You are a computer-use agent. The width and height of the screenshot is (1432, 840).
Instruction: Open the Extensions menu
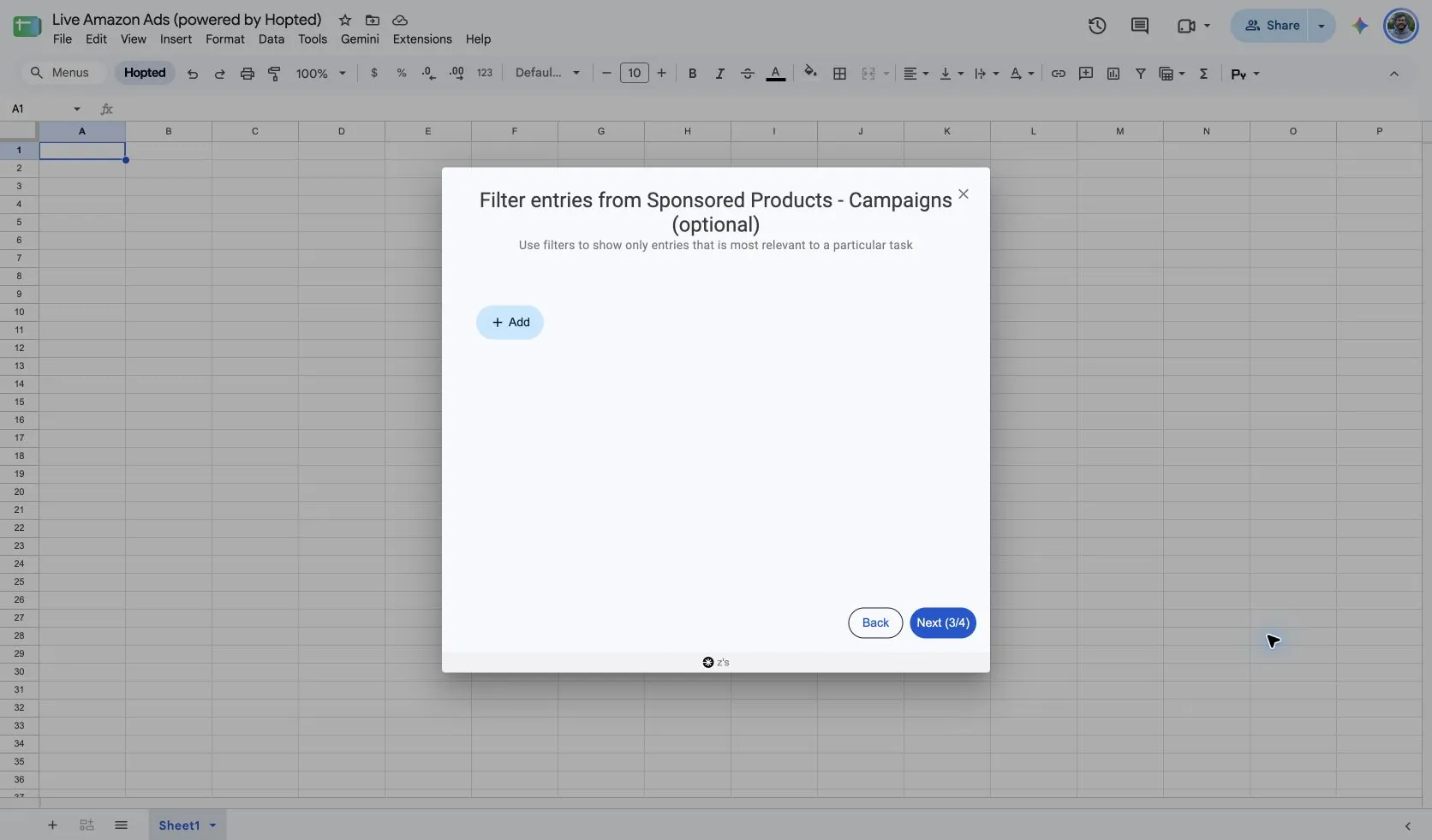pos(422,39)
